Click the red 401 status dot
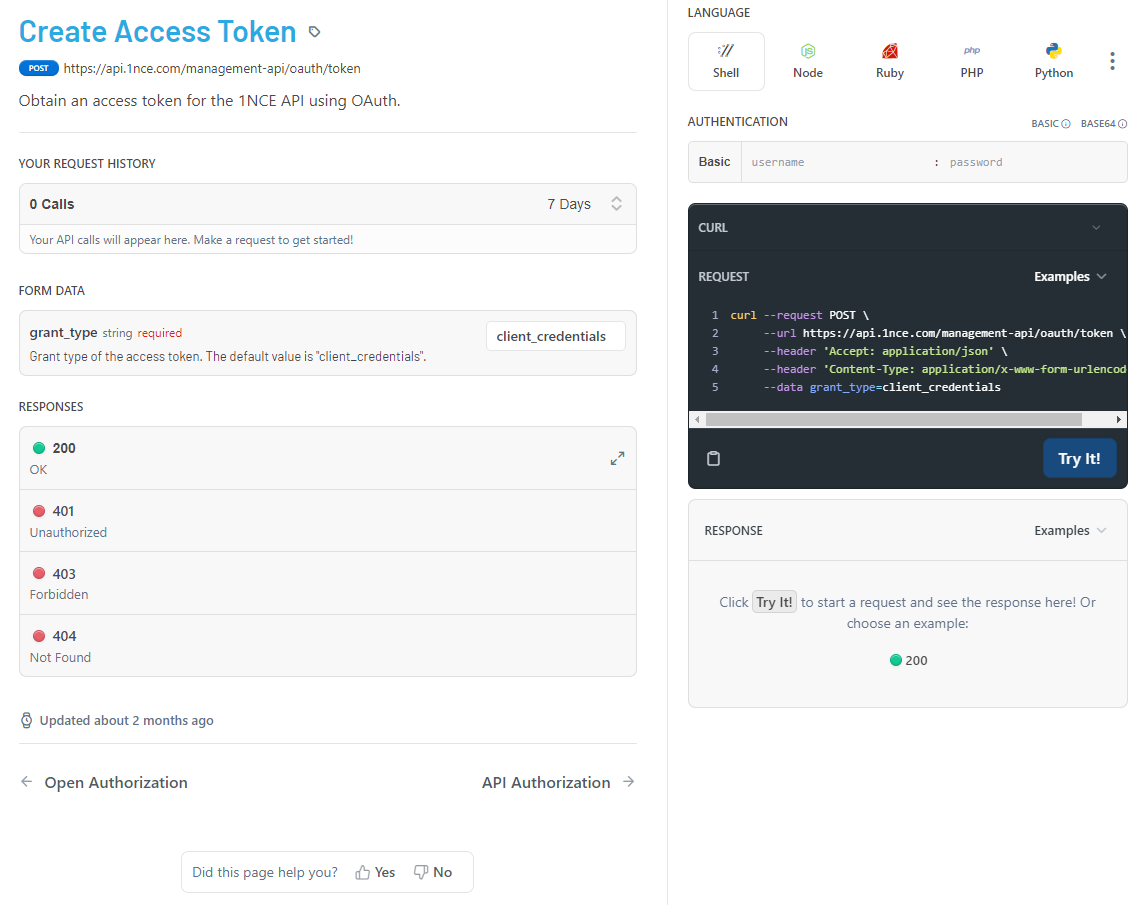Viewport: 1140px width, 905px height. [39, 511]
